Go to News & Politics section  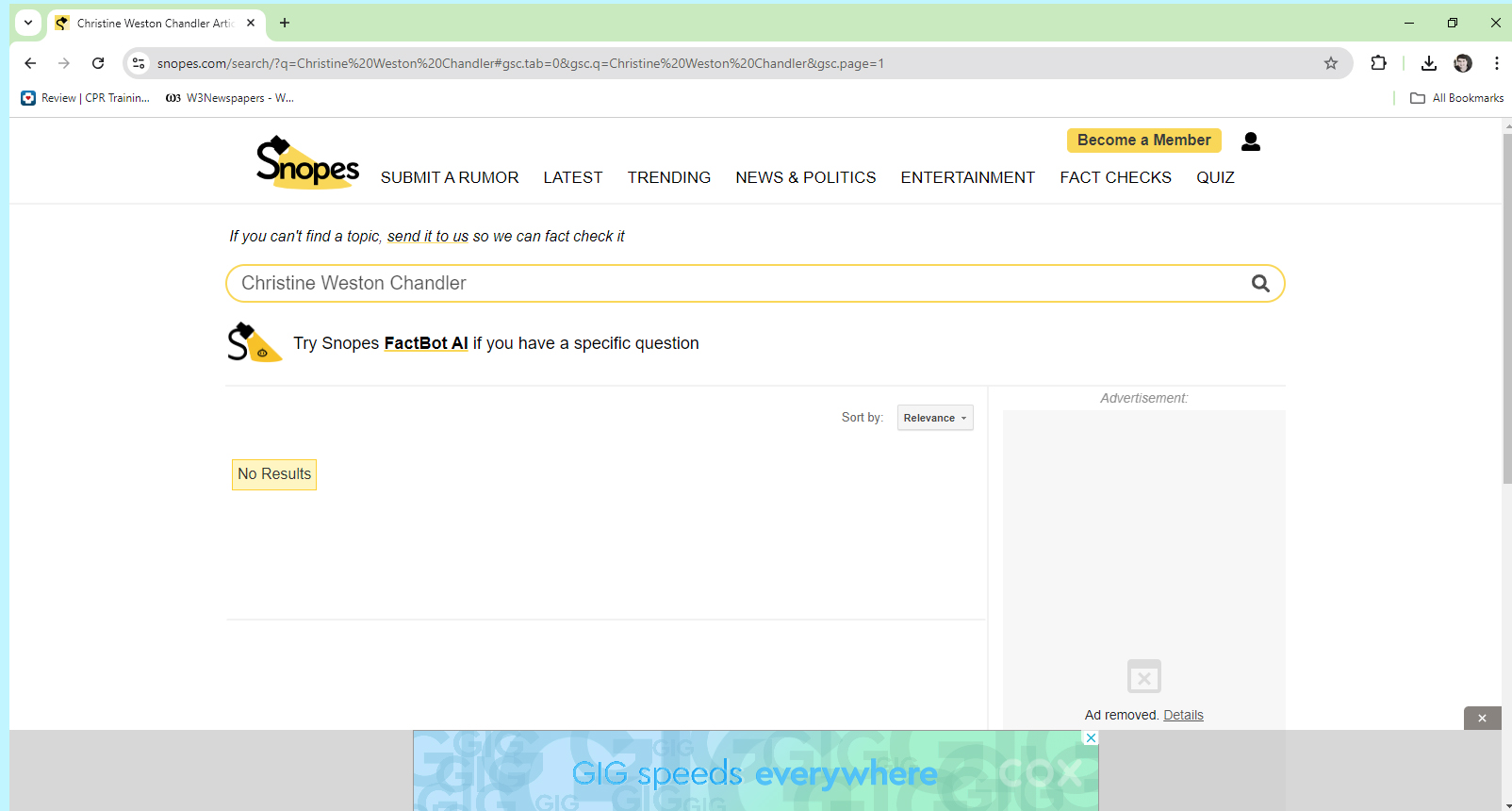pos(805,177)
